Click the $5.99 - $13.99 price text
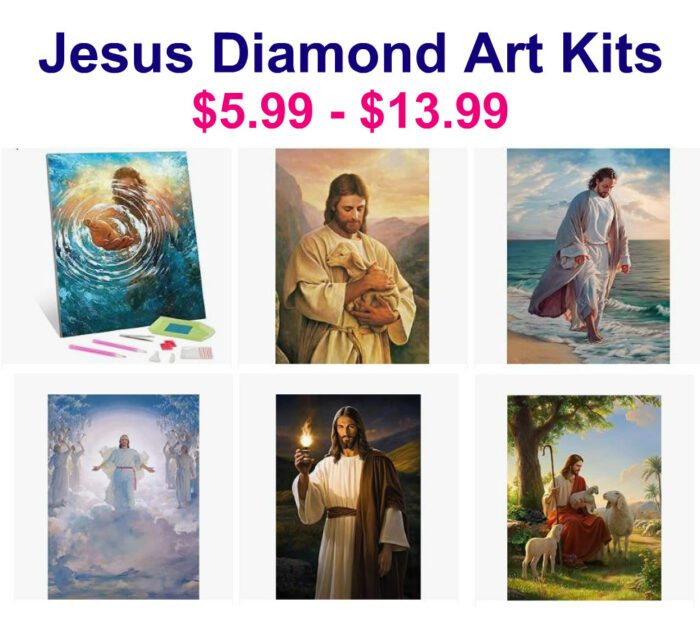Screen dimensions: 700x623 (350, 111)
